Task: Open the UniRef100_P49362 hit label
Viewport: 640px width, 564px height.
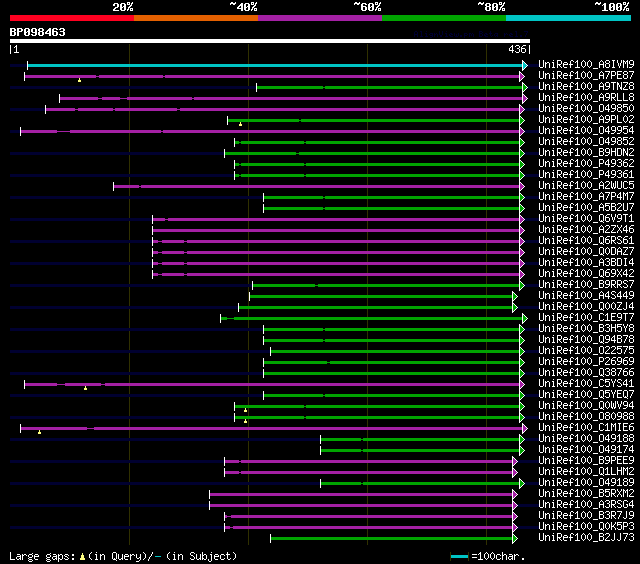Action: pos(585,164)
